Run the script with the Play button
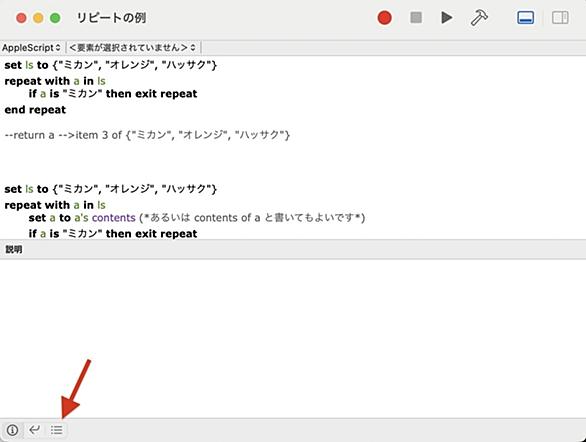 coord(446,18)
